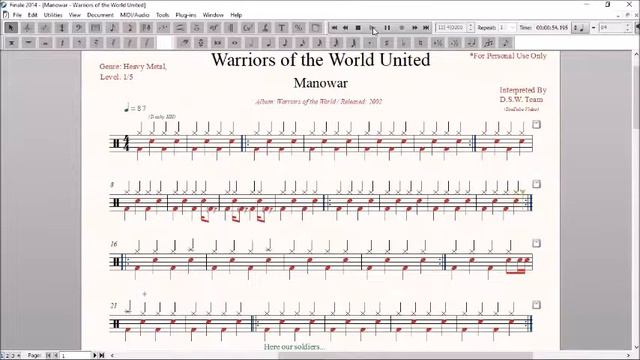Click the playback measure counter field
The height and width of the screenshot is (360, 640).
point(451,28)
